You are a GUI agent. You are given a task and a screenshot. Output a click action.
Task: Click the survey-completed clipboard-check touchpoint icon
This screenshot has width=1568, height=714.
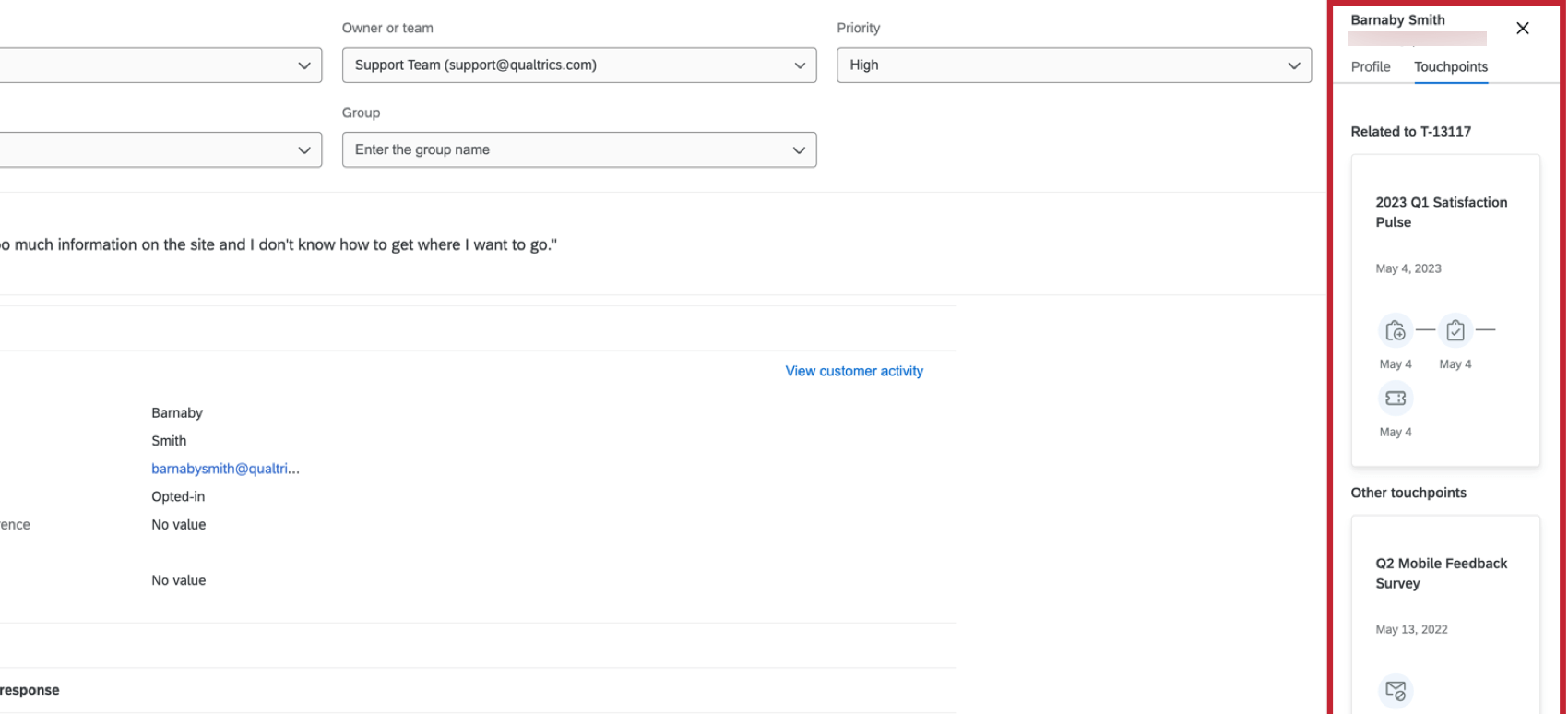pyautogui.click(x=1455, y=330)
